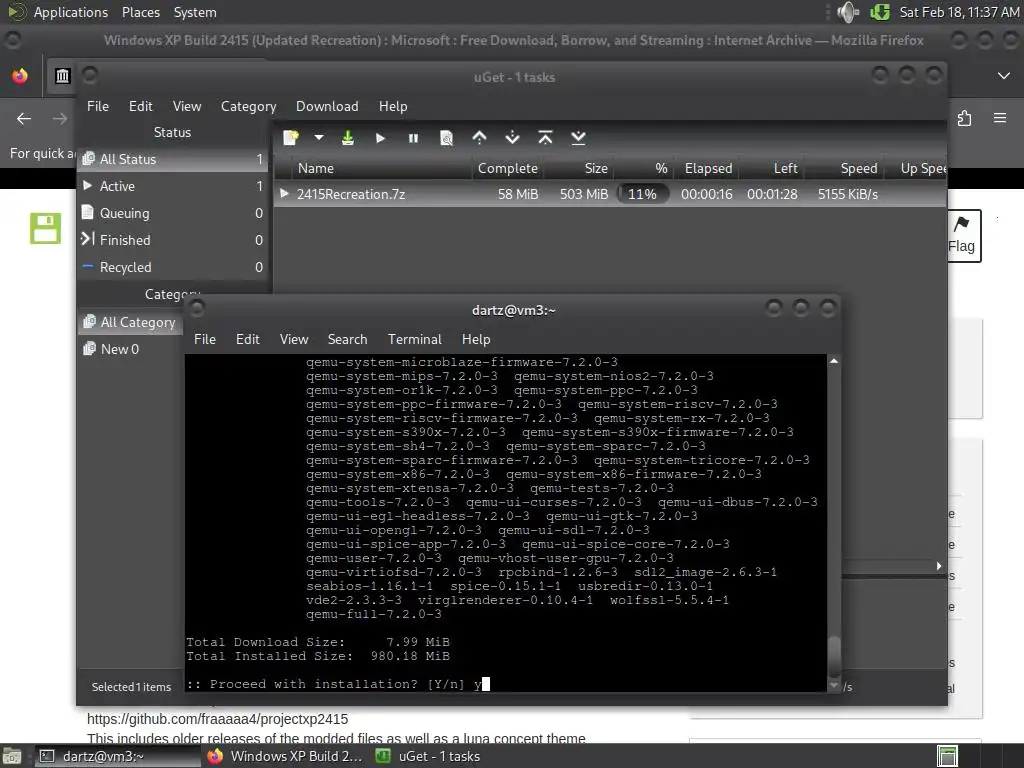Viewport: 1024px width, 768px height.
Task: Sort uGet list by Size column header
Action: 579,168
